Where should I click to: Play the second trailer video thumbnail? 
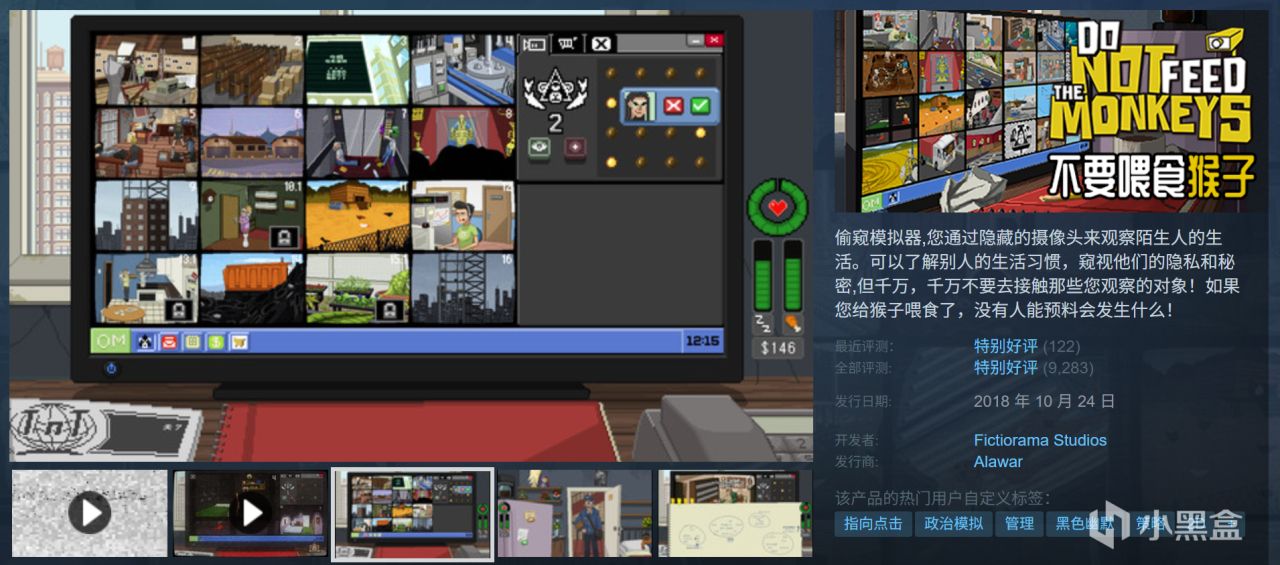pyautogui.click(x=251, y=513)
